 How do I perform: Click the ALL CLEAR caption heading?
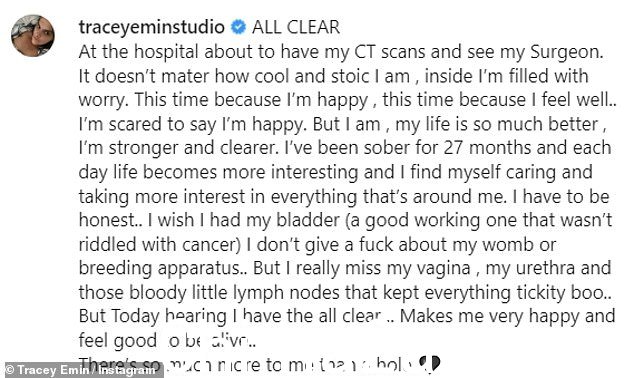(x=296, y=27)
